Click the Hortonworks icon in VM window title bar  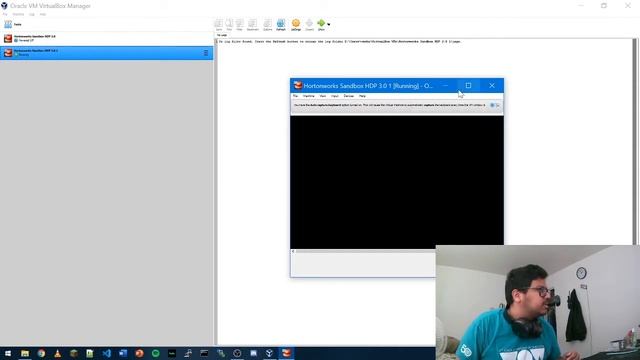(298, 85)
